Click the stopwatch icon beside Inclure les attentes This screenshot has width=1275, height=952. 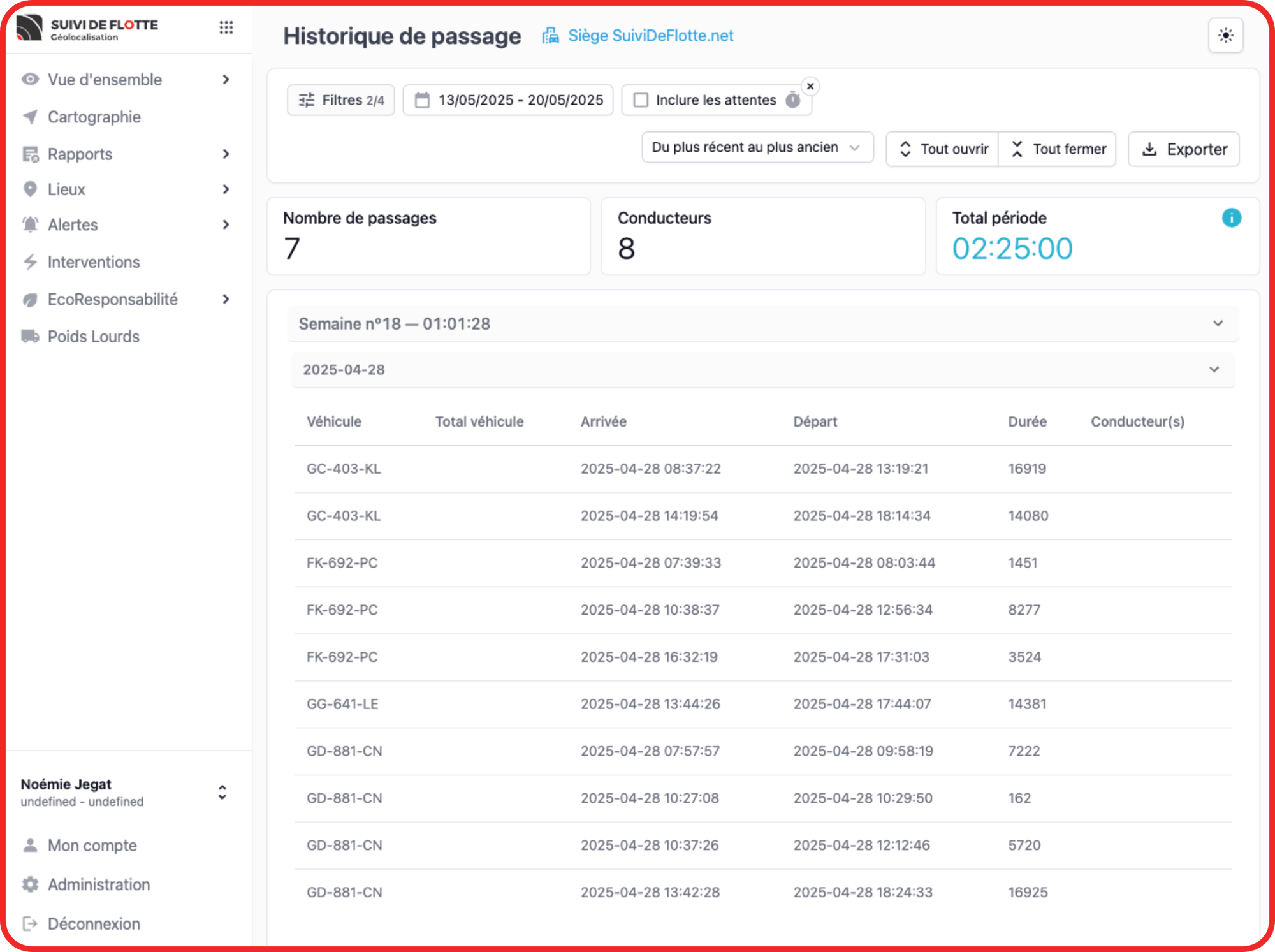[x=792, y=100]
